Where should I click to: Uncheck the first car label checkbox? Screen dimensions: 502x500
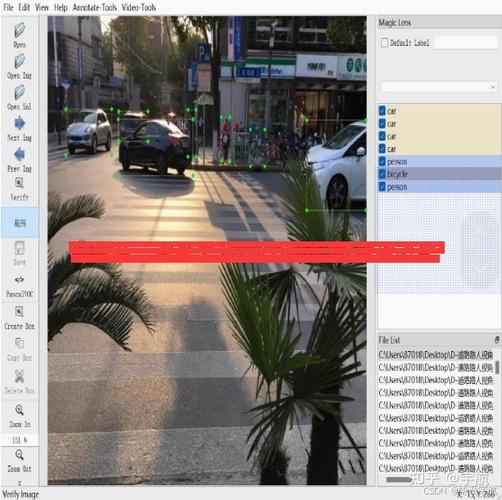(x=382, y=111)
